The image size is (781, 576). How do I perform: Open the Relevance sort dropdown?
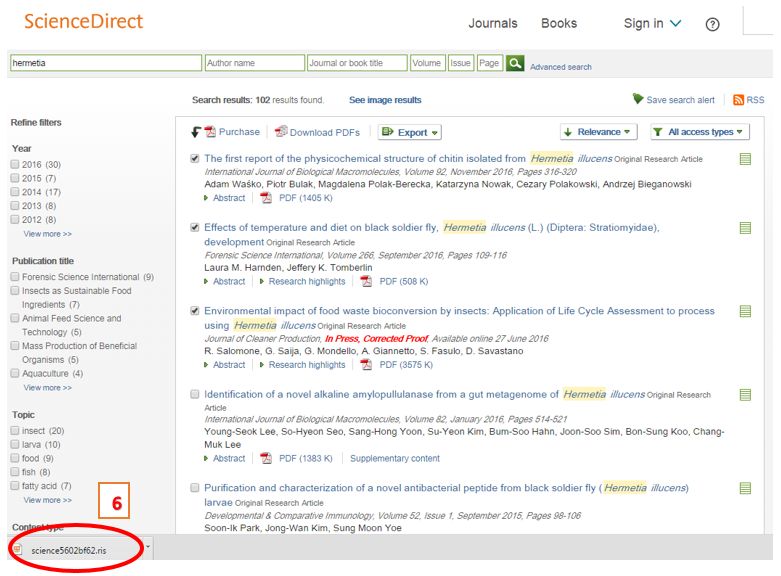coord(598,132)
